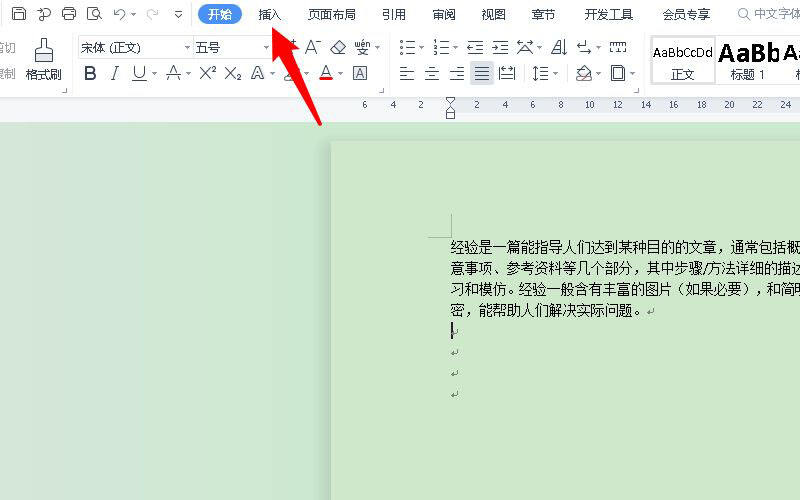Apply red font color with the A icon
The height and width of the screenshot is (500, 800).
click(x=326, y=73)
